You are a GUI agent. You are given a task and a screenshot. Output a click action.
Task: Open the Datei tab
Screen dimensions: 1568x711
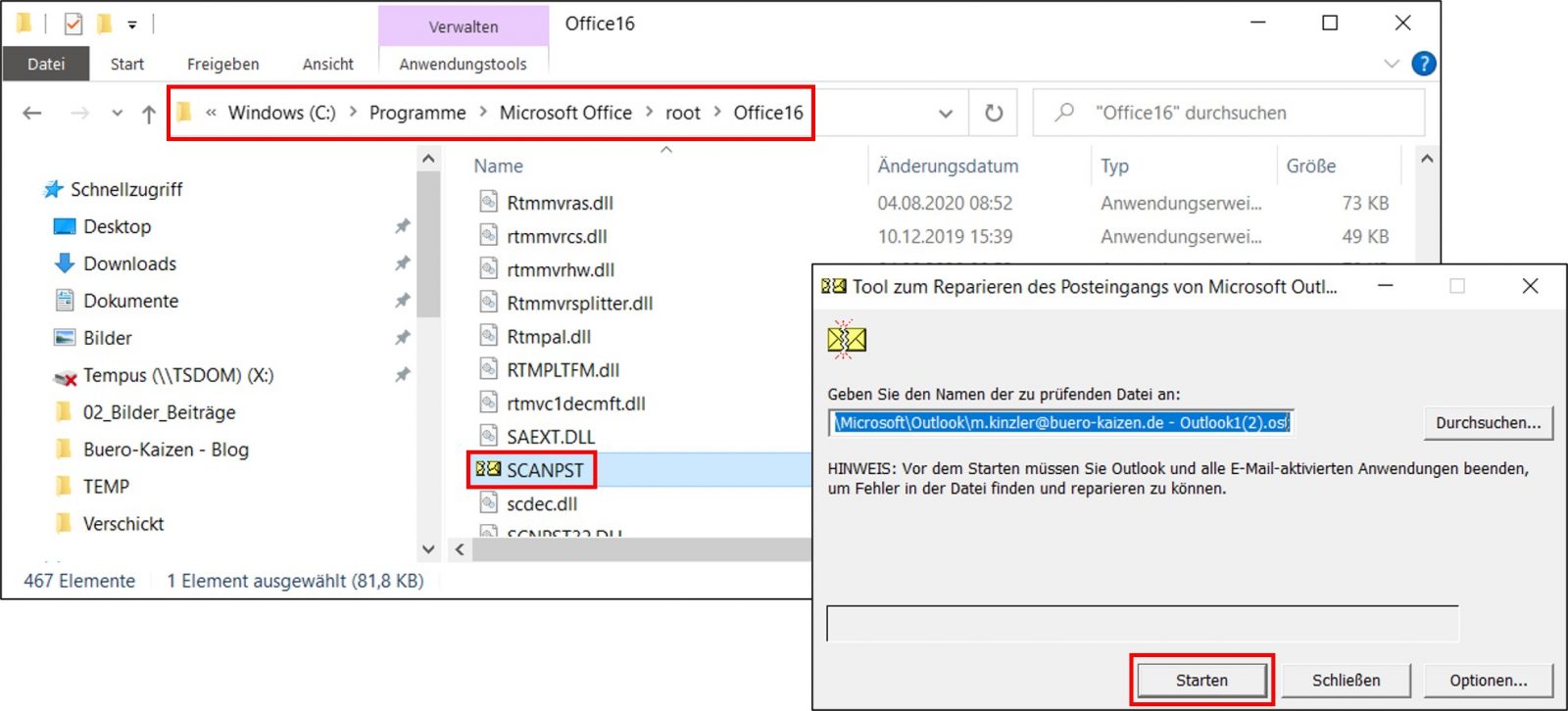[x=46, y=64]
